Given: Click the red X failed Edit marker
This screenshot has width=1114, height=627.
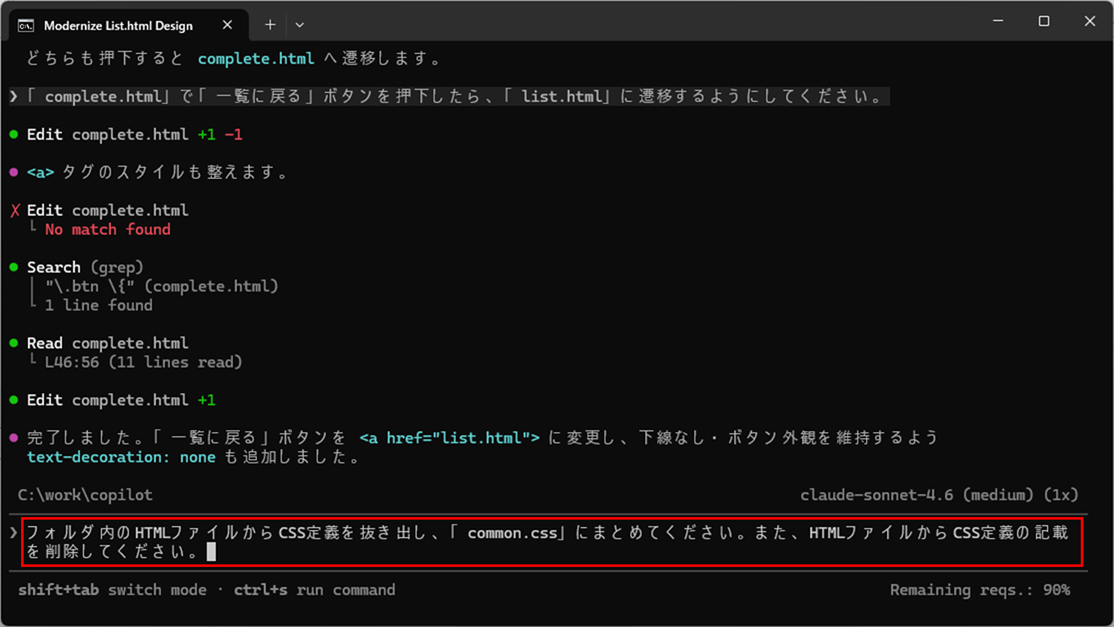Looking at the screenshot, I should pos(14,211).
